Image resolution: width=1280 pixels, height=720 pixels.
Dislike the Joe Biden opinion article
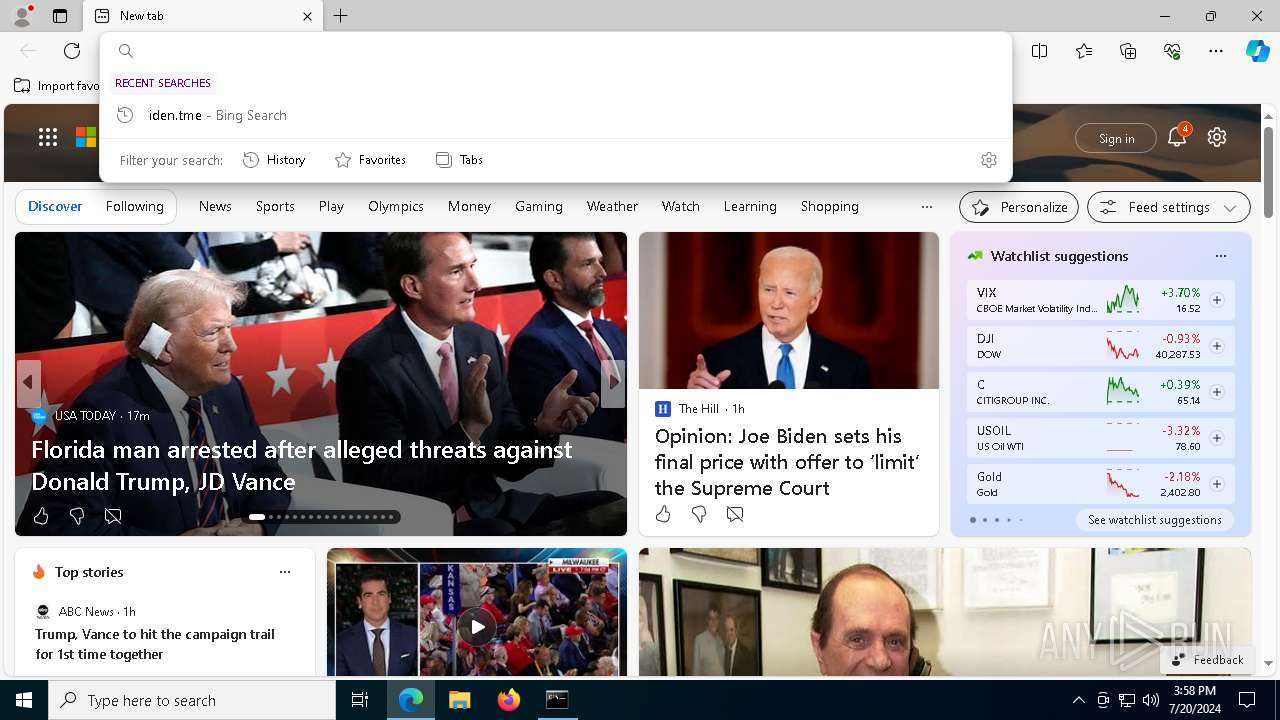point(699,514)
